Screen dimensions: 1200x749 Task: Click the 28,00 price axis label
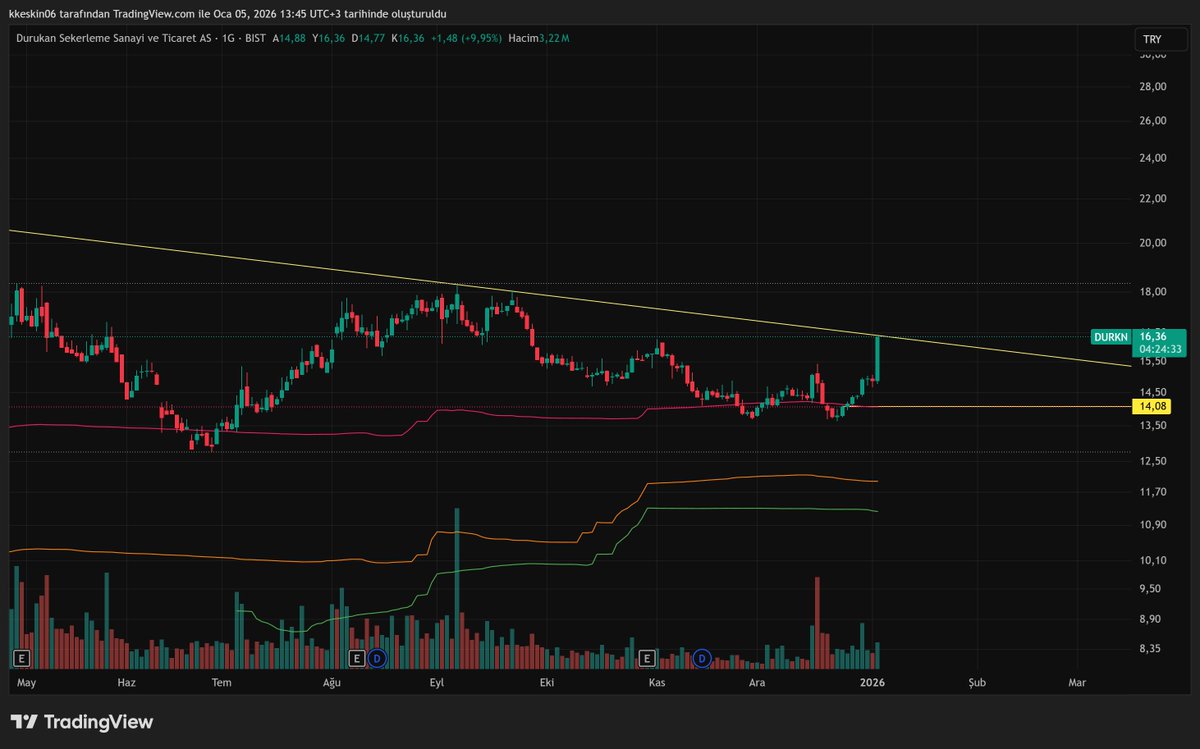pyautogui.click(x=1153, y=87)
